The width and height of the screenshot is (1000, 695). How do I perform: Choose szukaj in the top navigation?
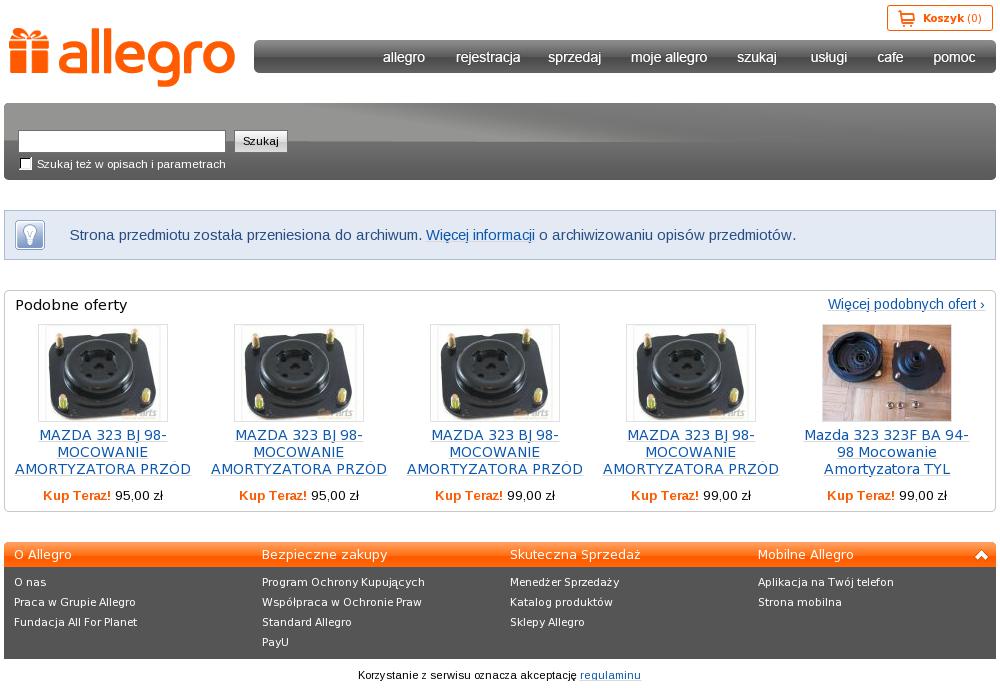click(x=757, y=57)
